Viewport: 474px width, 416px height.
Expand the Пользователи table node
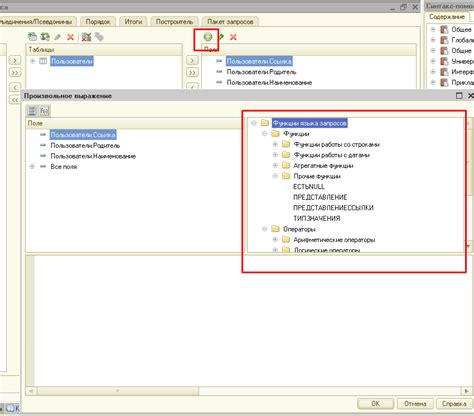click(x=33, y=61)
